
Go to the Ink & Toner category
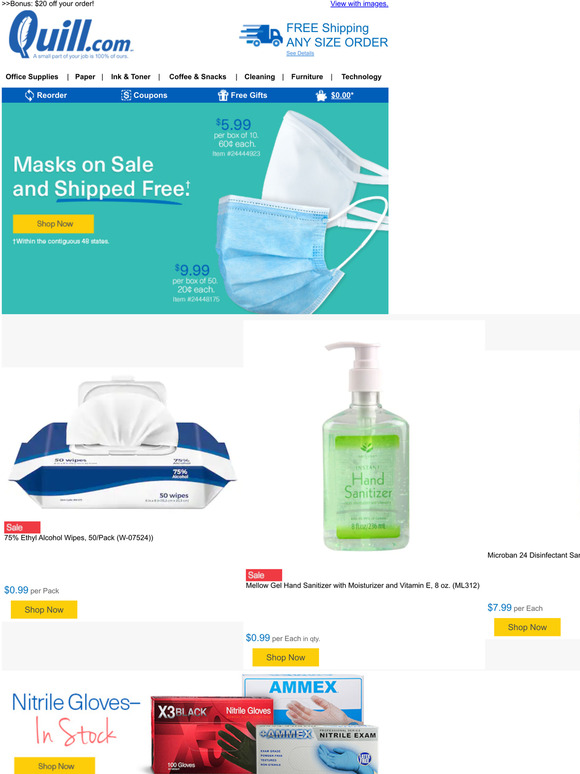pyautogui.click(x=131, y=77)
